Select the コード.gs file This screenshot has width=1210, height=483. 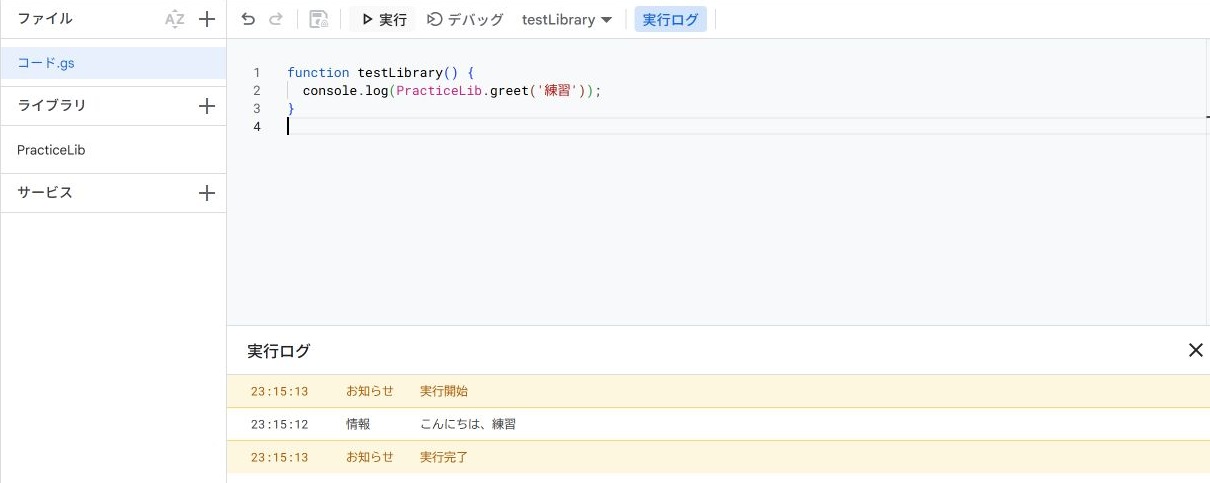click(x=113, y=62)
